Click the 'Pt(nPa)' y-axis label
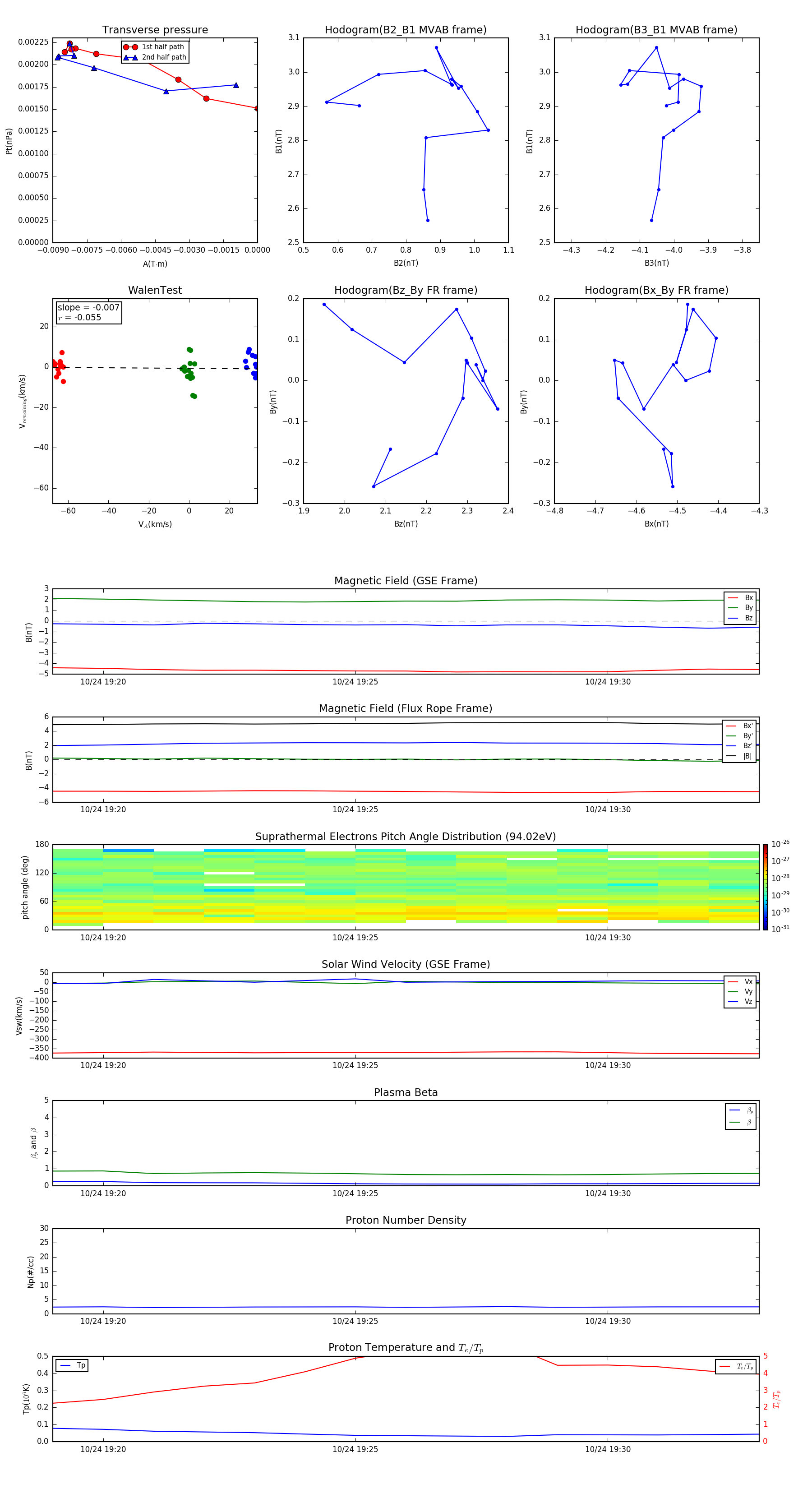Image resolution: width=812 pixels, height=1489 pixels. pos(9,141)
